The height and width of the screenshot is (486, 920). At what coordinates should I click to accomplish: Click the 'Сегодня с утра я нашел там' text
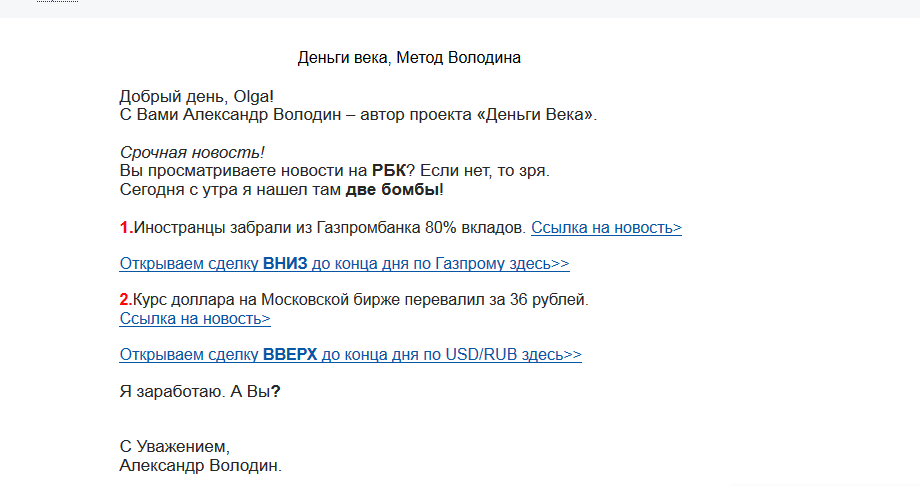pyautogui.click(x=231, y=190)
